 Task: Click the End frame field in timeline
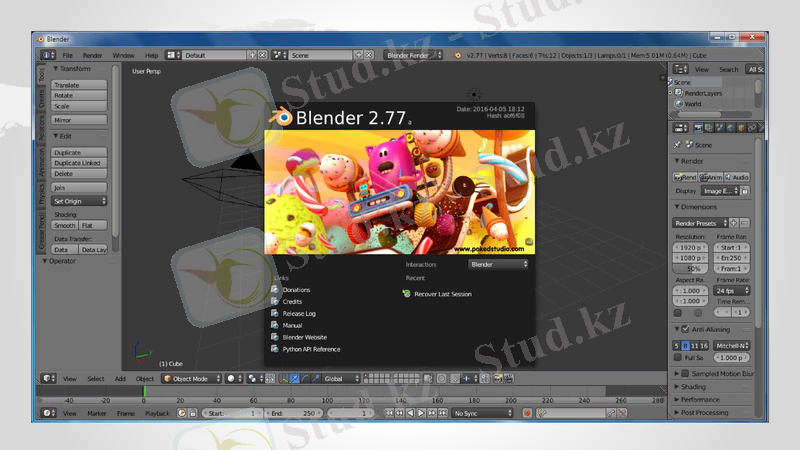[294, 412]
